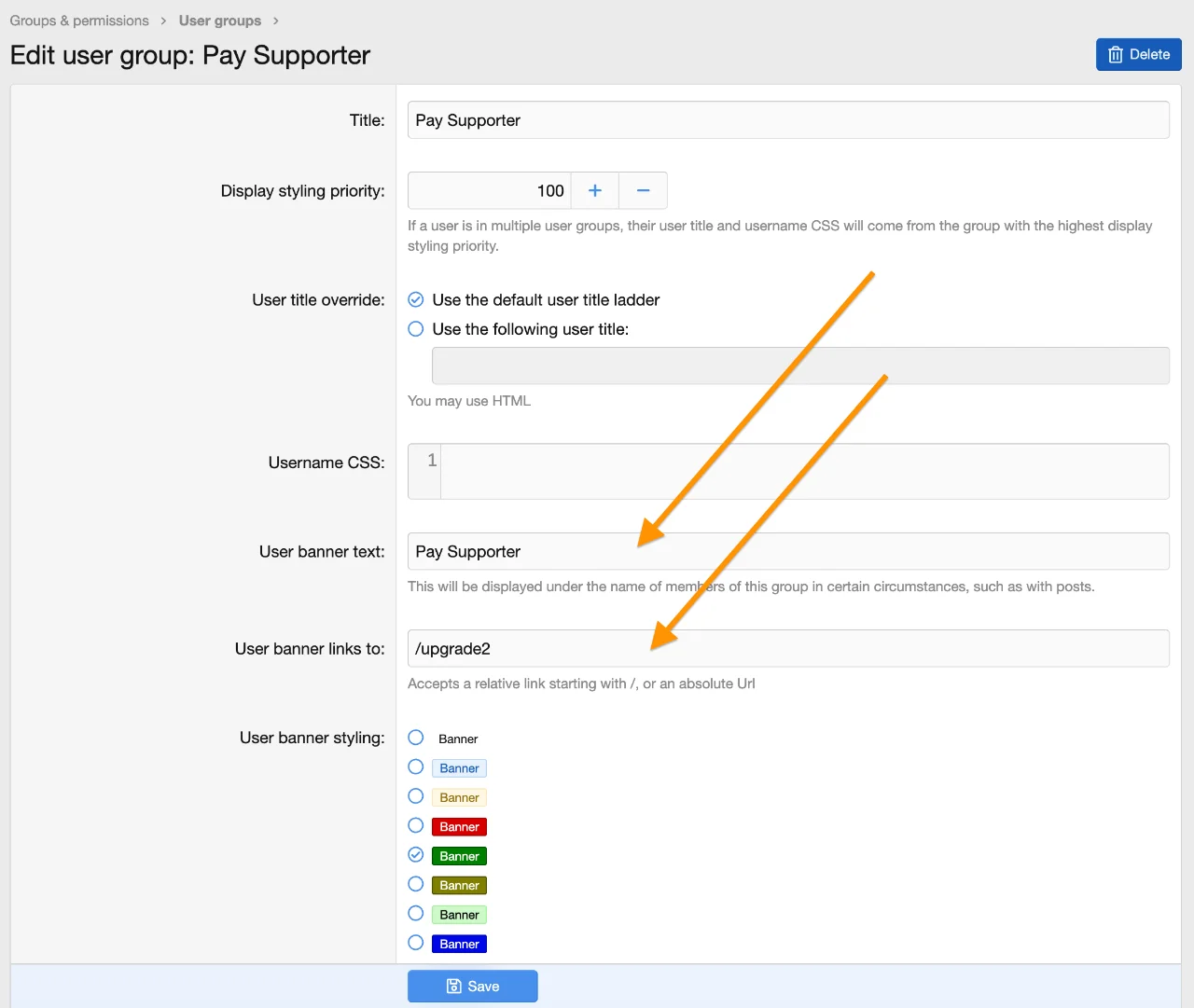The height and width of the screenshot is (1008, 1194).
Task: Click the disk icon on Save button
Action: coord(453,986)
